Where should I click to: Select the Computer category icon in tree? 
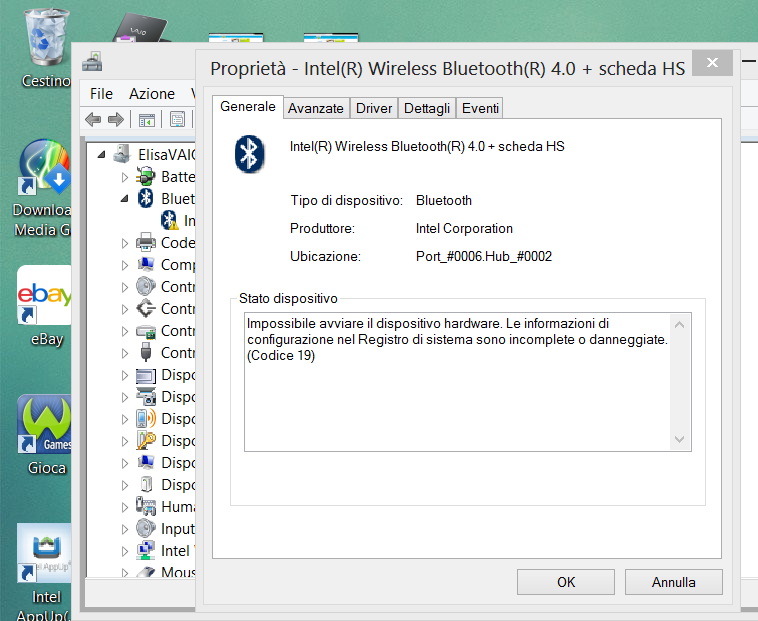146,265
